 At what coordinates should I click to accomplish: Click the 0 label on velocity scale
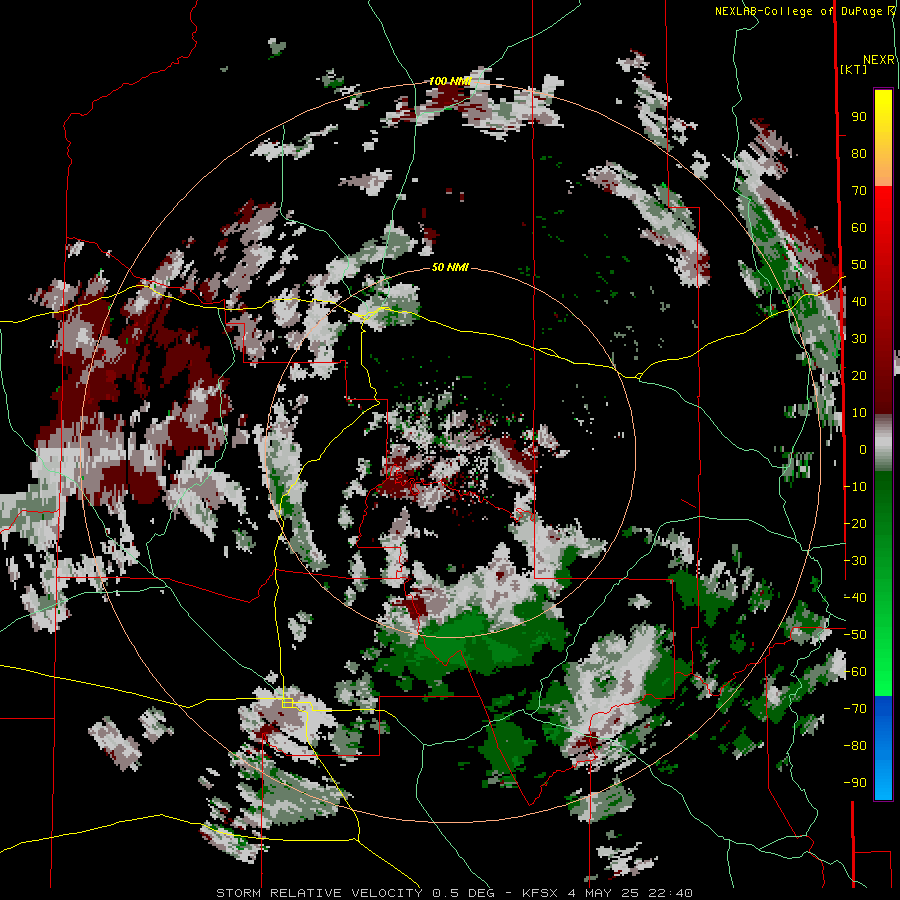863,450
